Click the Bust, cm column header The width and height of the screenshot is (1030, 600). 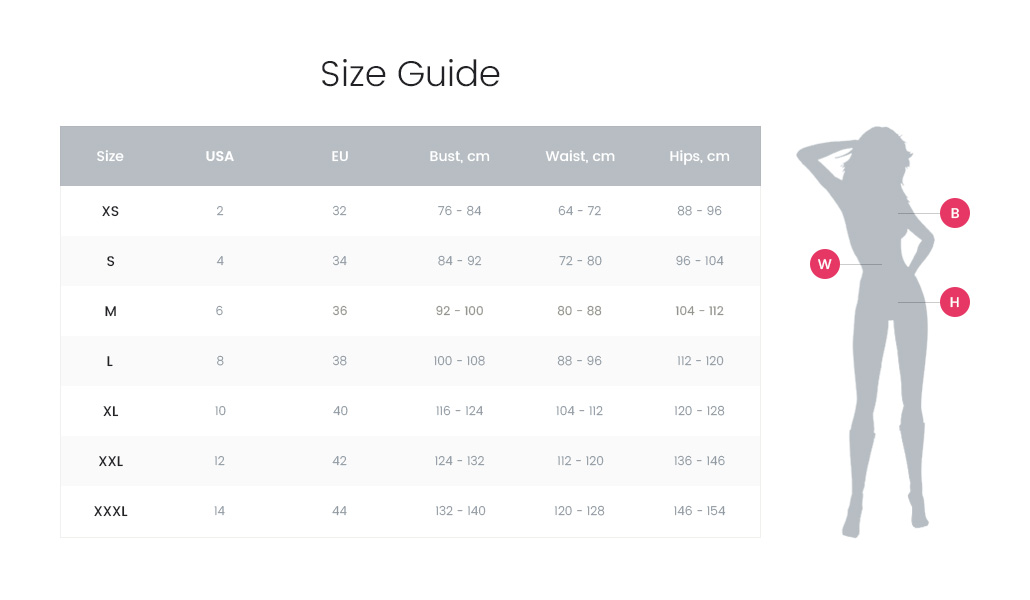click(x=460, y=156)
